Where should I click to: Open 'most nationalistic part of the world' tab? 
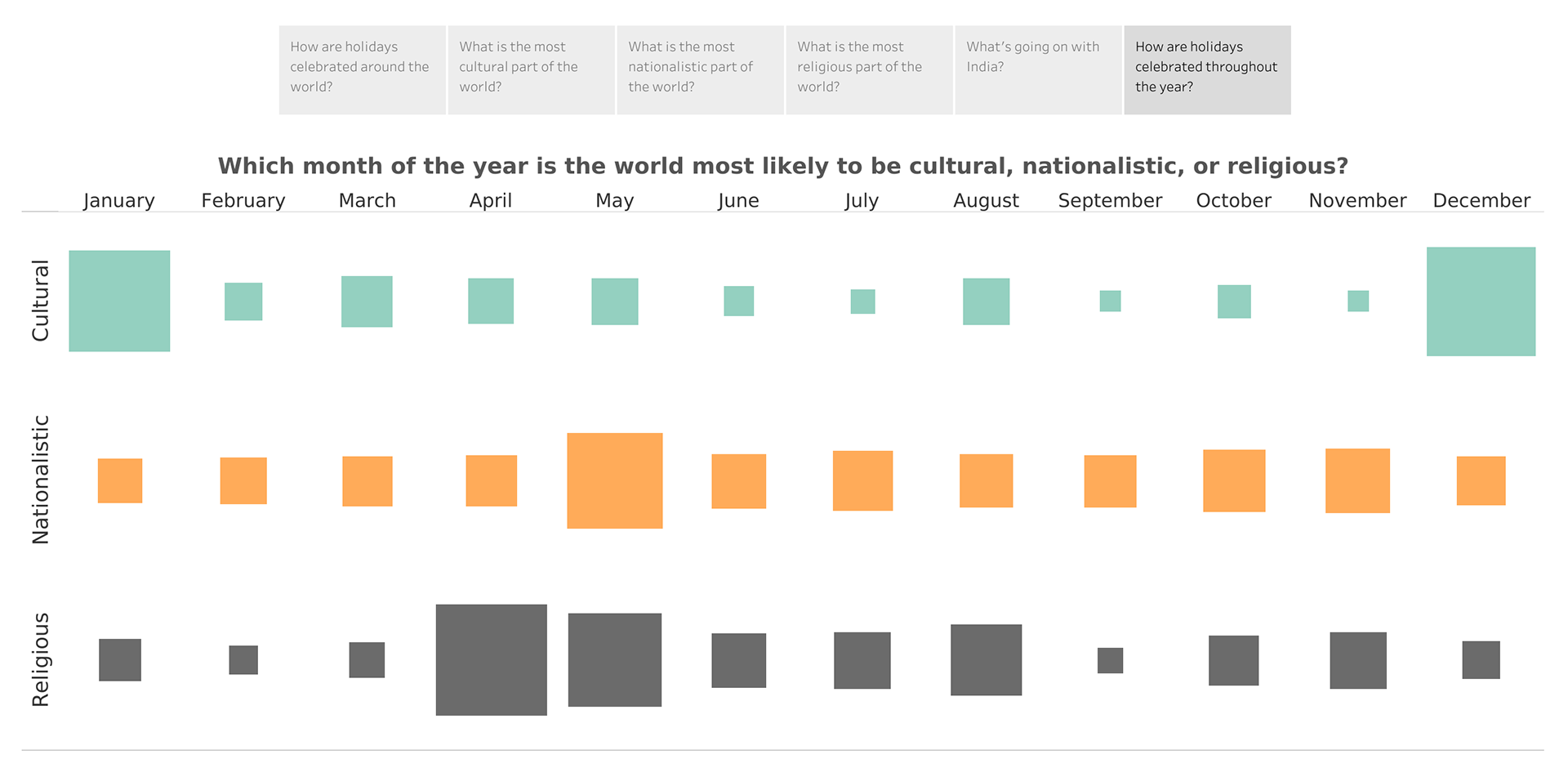(x=700, y=69)
